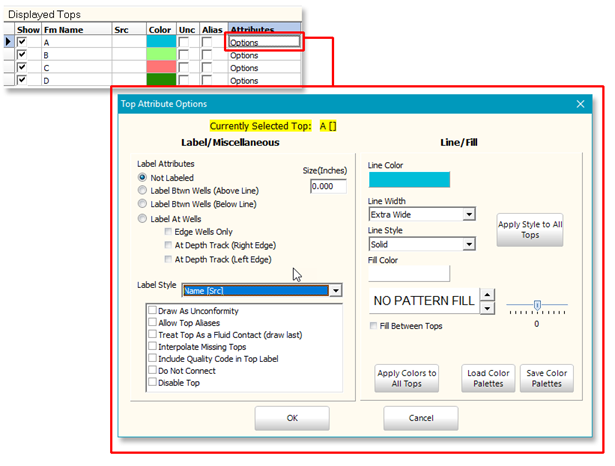Toggle Alias checkbox for top C
Screen dimensions: 615x466
coord(207,67)
